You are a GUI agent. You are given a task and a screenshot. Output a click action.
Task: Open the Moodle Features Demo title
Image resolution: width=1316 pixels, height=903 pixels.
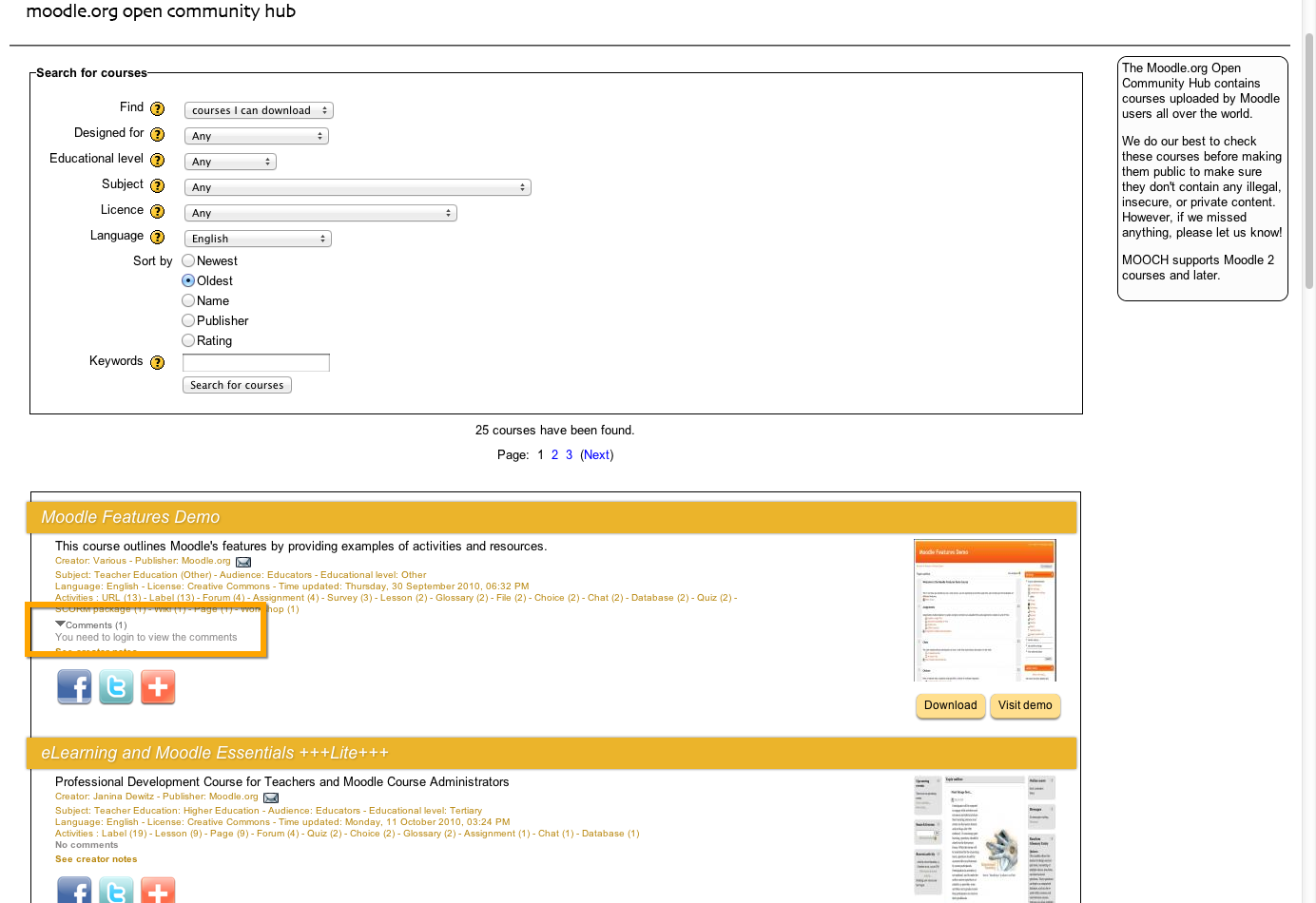[130, 517]
